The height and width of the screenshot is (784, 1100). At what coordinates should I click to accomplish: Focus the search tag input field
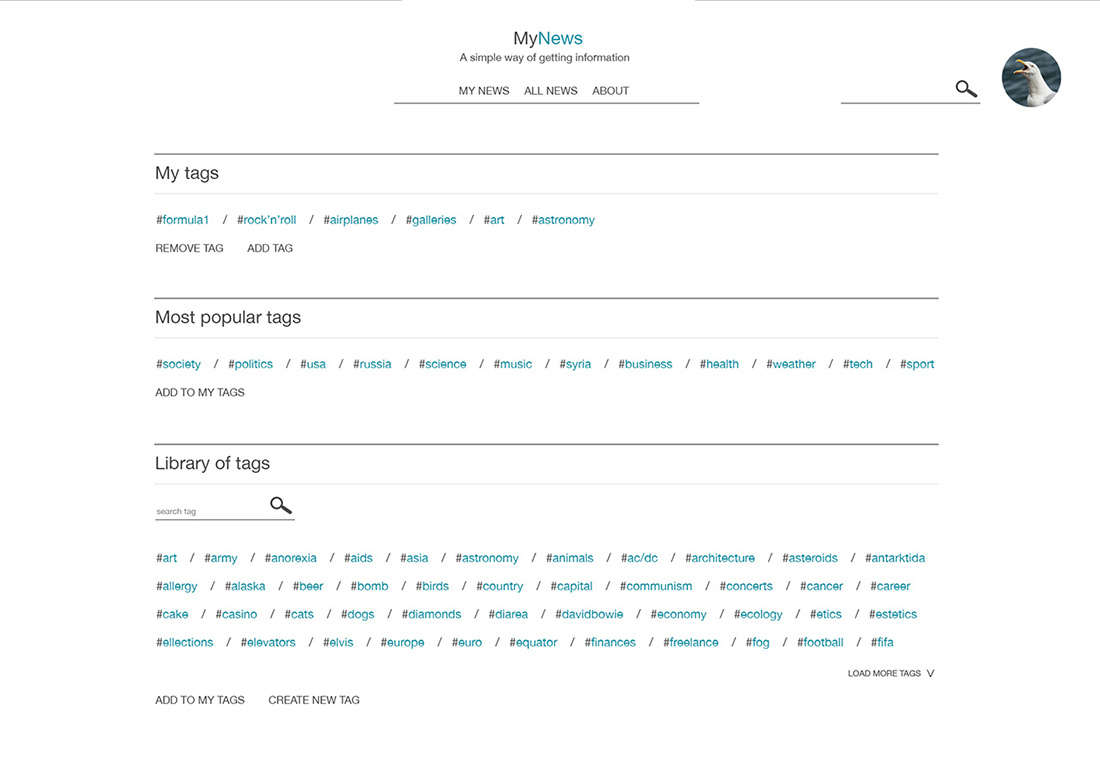(210, 511)
